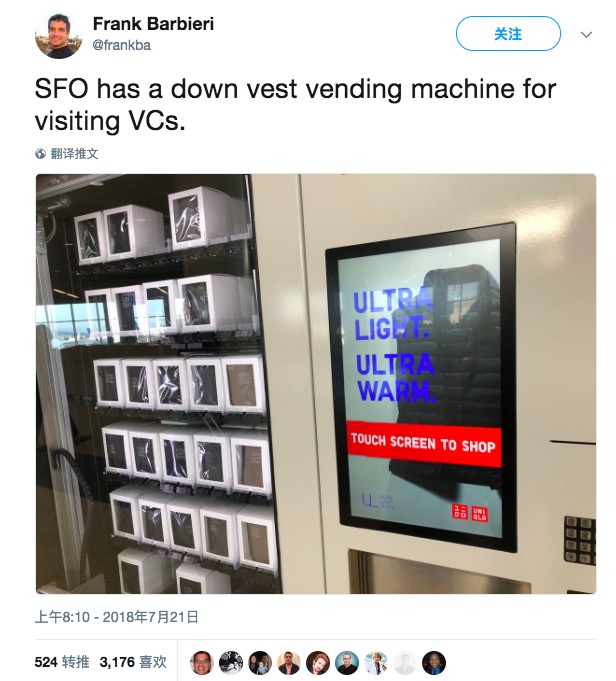Open the liker avatar with reddish hair
This screenshot has height=681, width=616.
coord(318,662)
